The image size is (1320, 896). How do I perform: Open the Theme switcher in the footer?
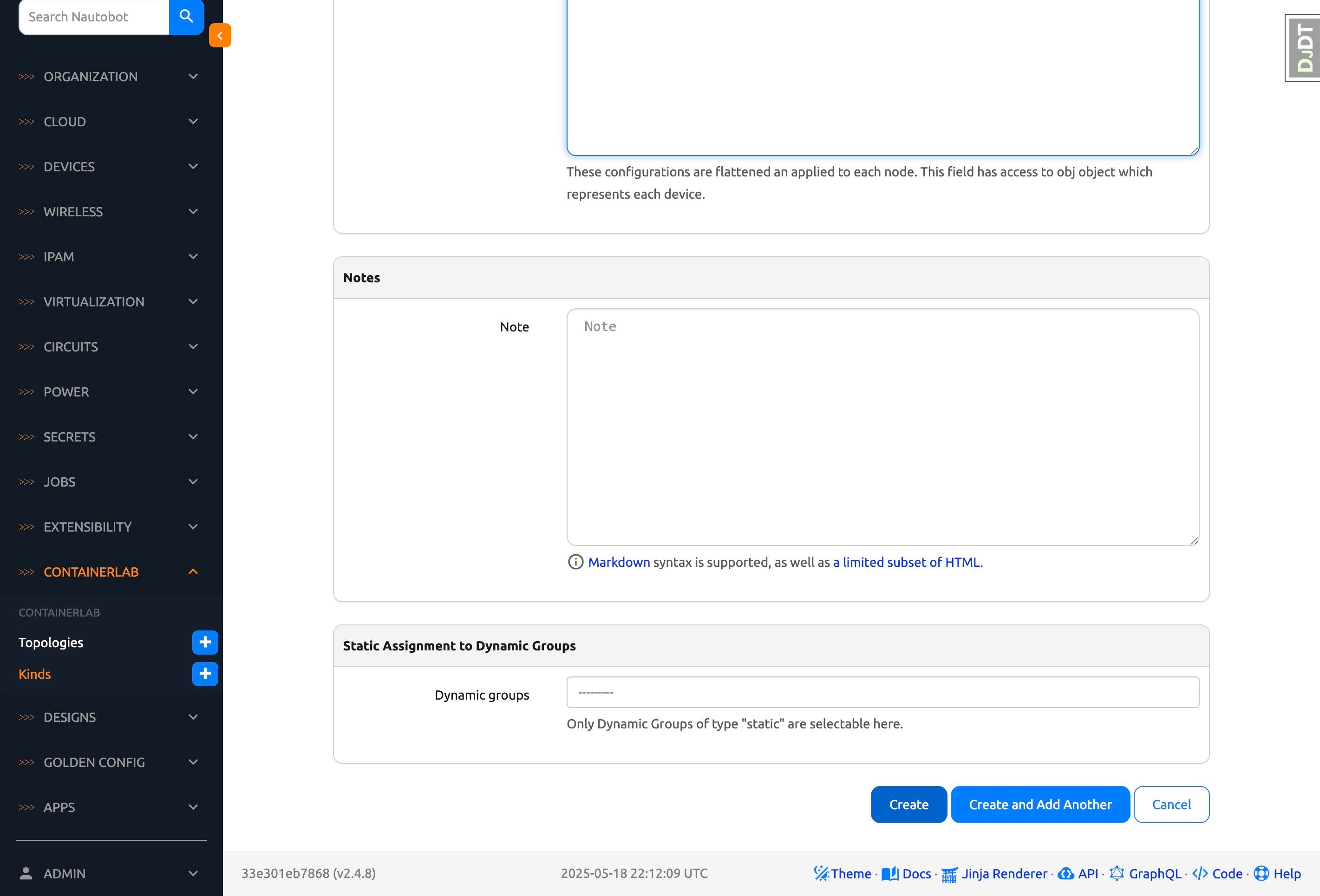843,873
